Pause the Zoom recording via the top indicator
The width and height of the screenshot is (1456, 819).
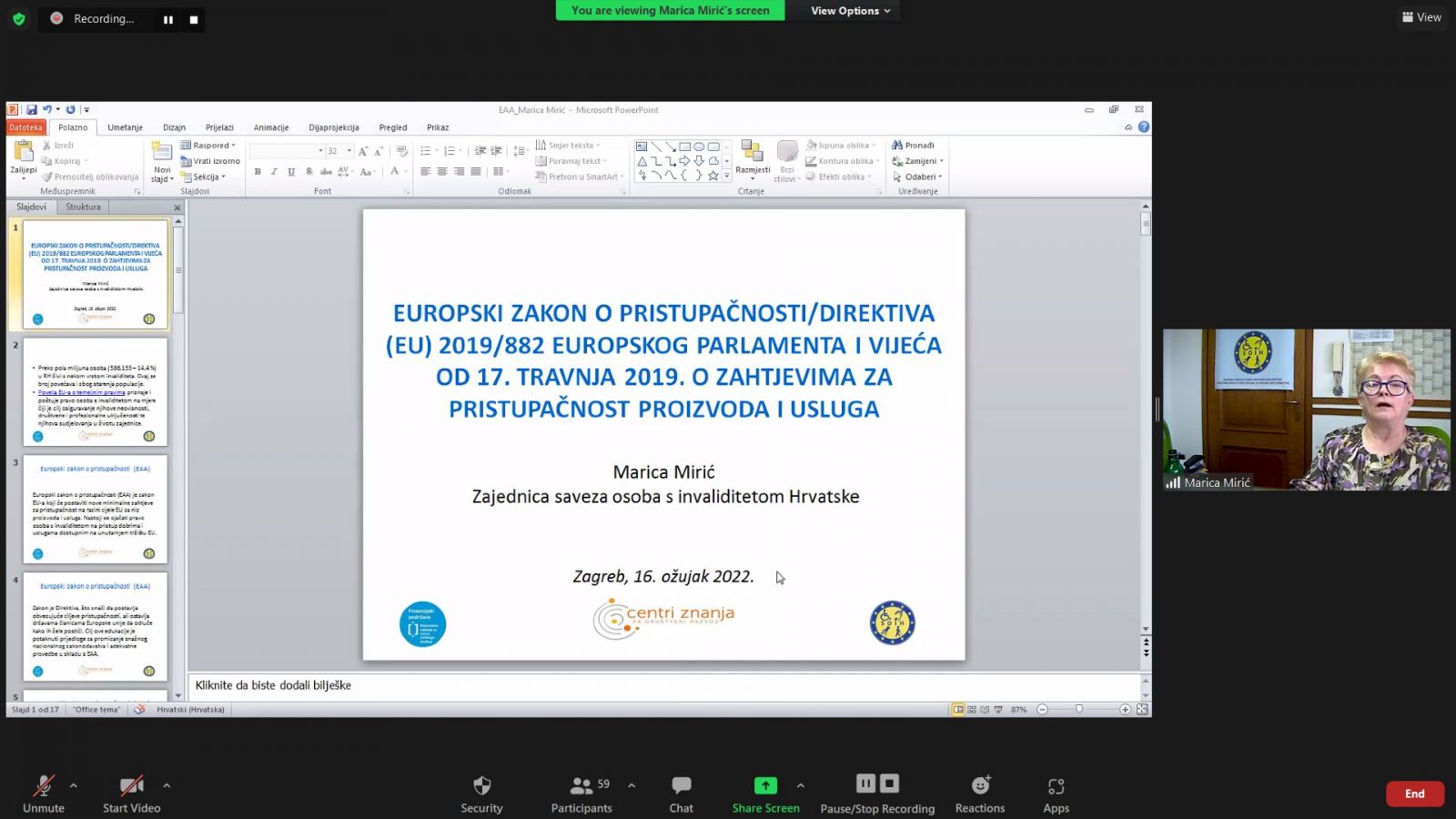(168, 19)
